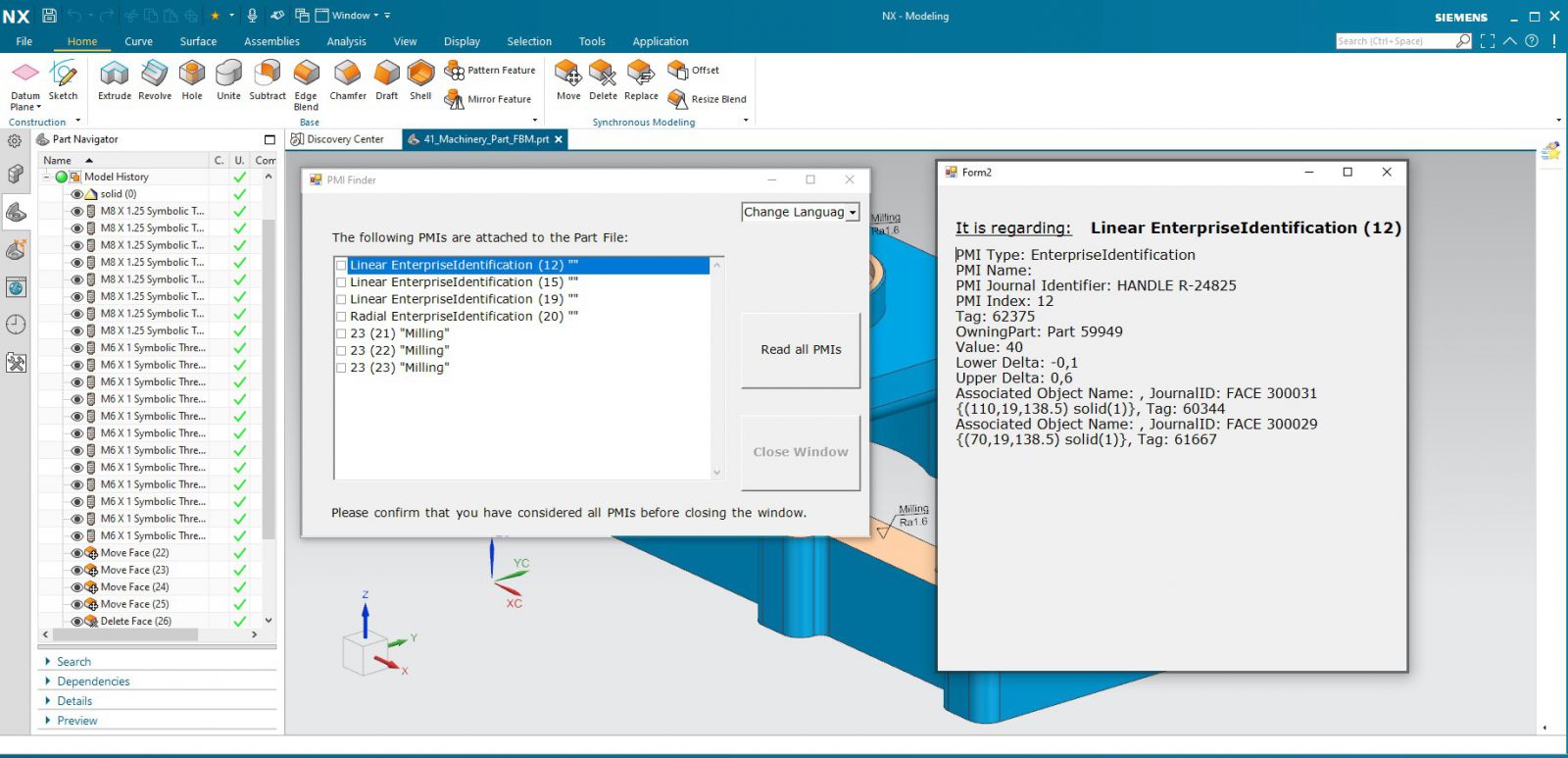This screenshot has width=1568, height=758.
Task: Open the Edge Blend tool
Action: 306,84
